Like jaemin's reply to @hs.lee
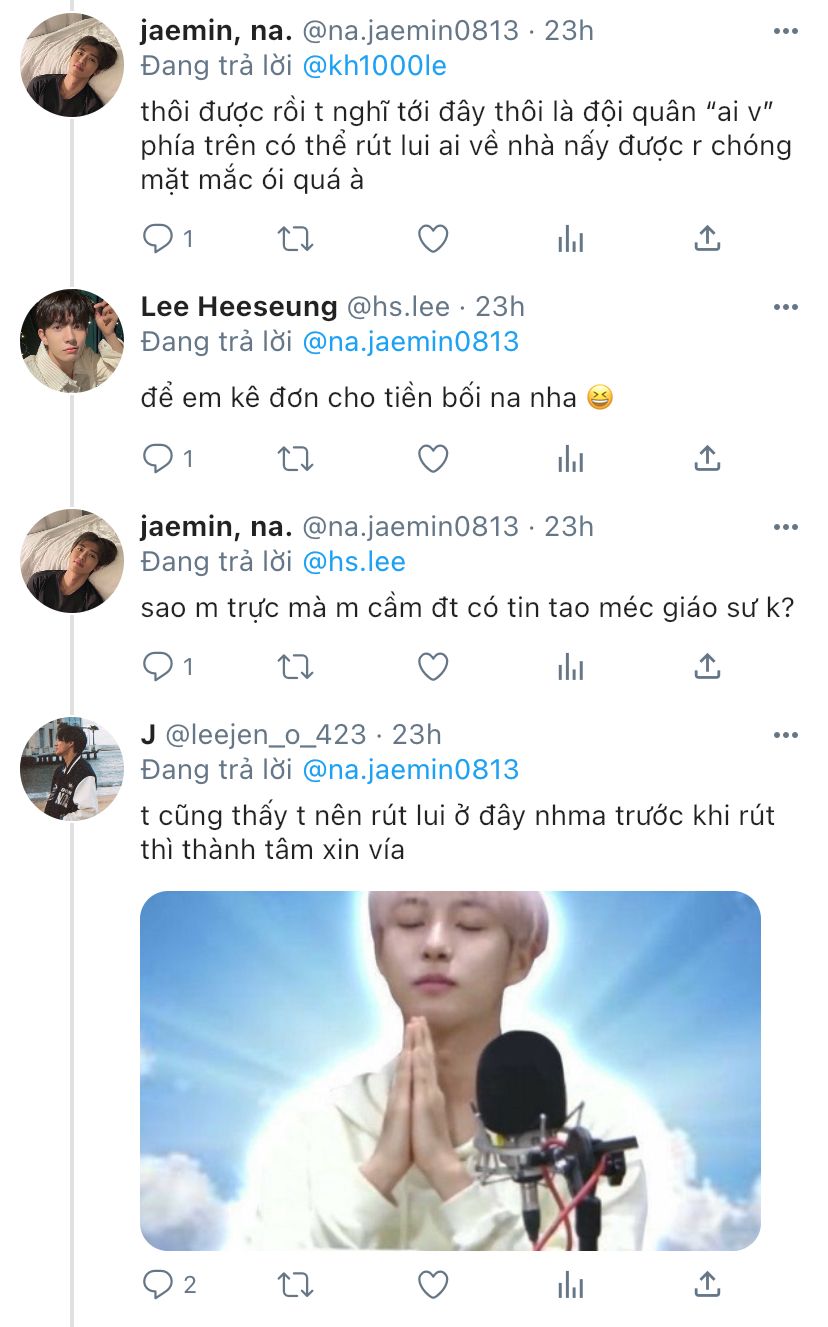This screenshot has height=1327, width=828. coord(432,666)
